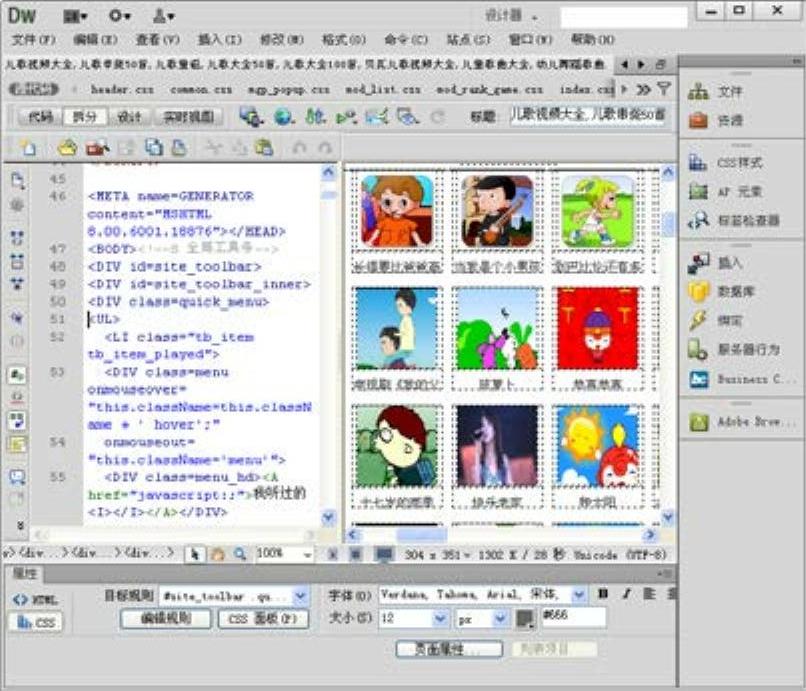Screen dimensions: 806x691
Task: Open the text color swatch picker
Action: tap(525, 619)
